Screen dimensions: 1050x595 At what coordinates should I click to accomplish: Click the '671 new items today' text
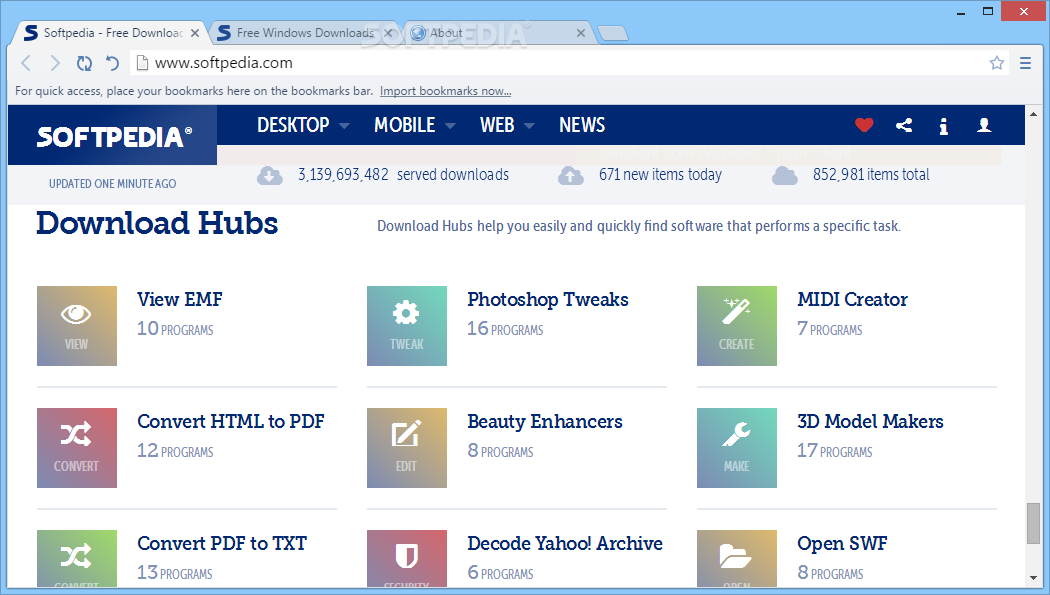[660, 175]
